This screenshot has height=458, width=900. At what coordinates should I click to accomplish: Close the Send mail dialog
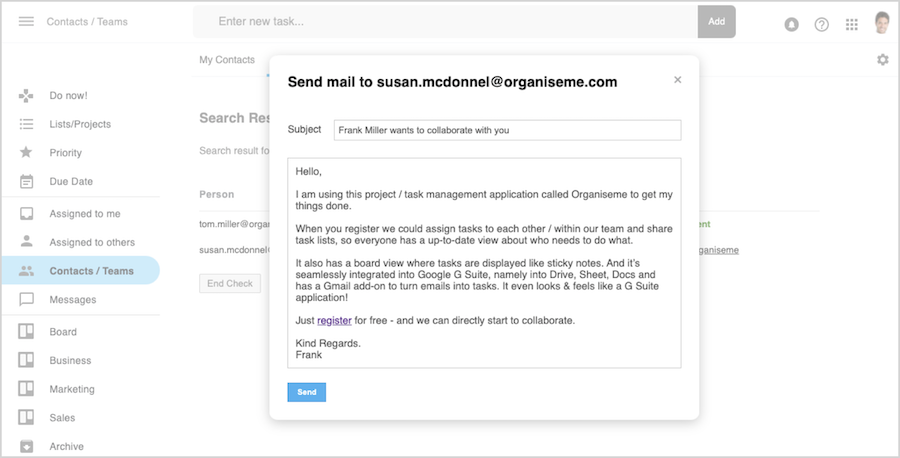coord(677,80)
